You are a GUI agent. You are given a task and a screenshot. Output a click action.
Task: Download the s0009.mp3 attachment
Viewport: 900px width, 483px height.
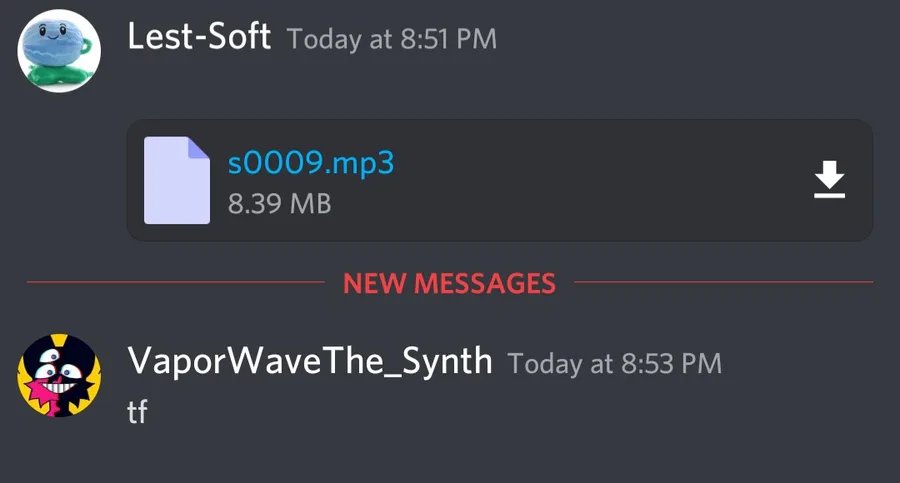[829, 179]
